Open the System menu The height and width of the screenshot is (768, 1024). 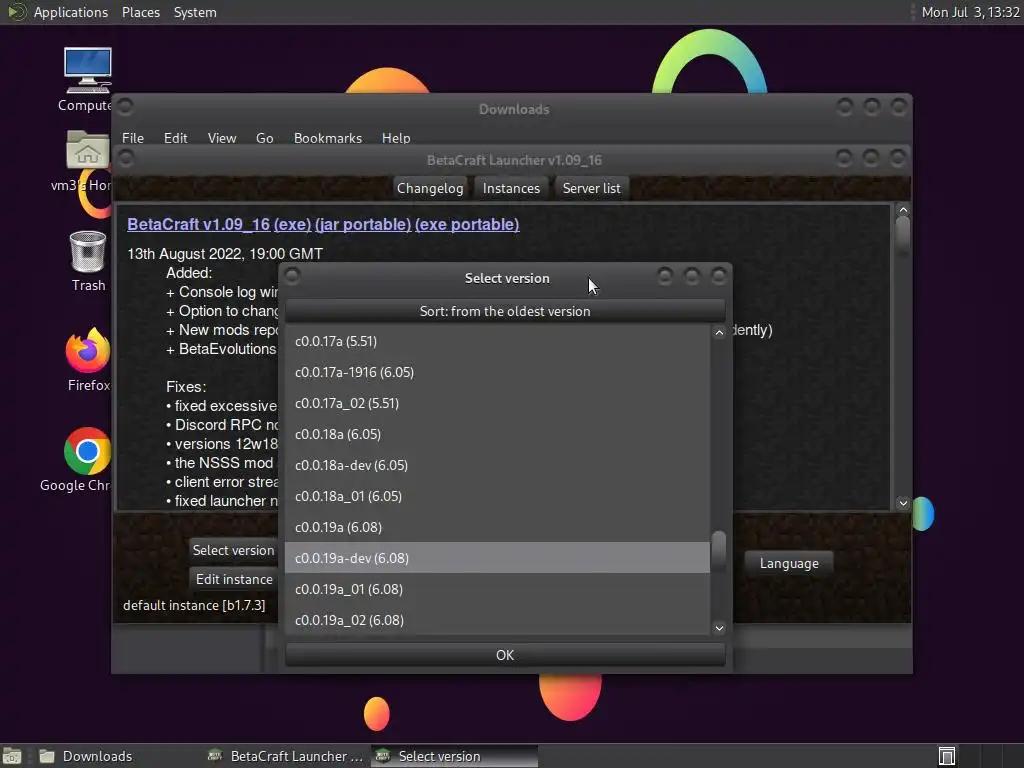pos(195,12)
